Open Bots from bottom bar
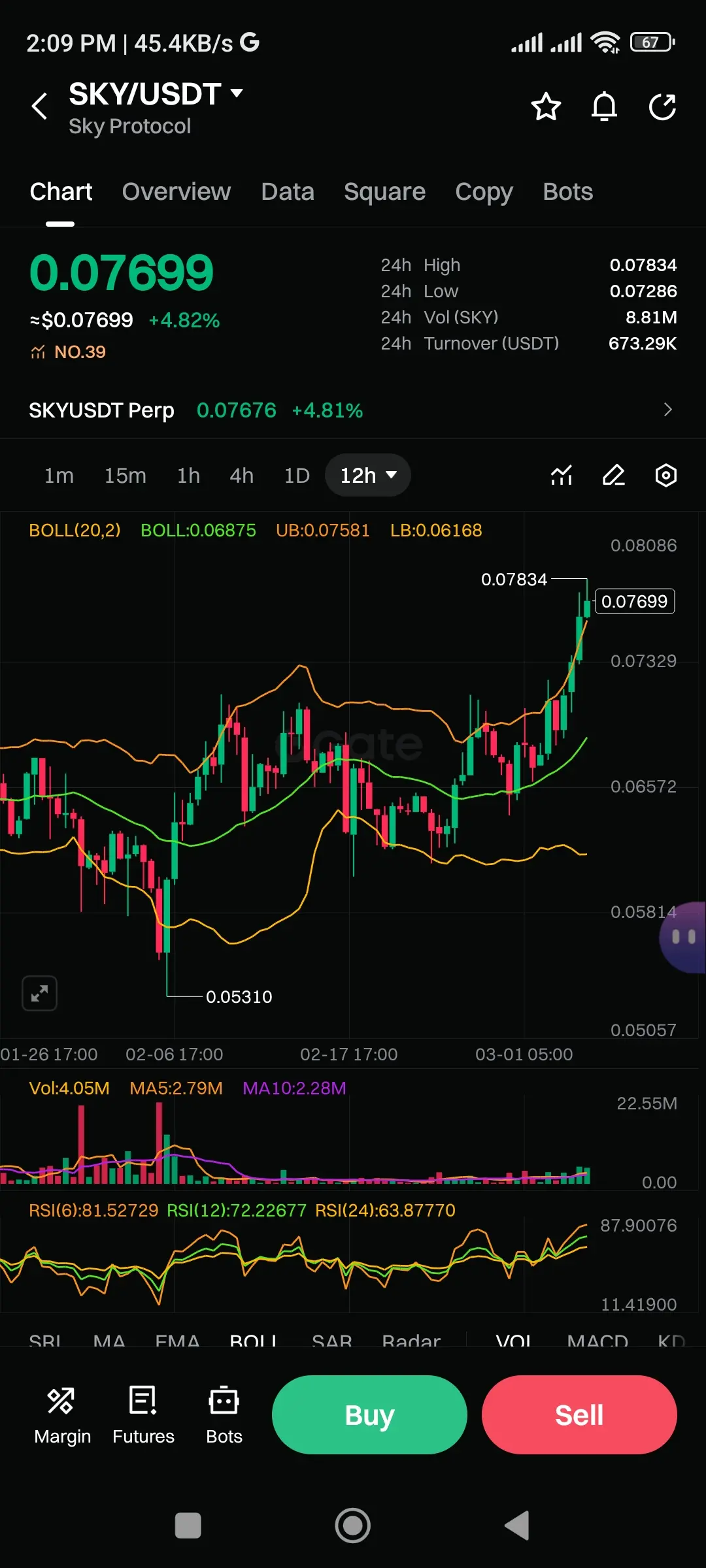 (x=224, y=1415)
